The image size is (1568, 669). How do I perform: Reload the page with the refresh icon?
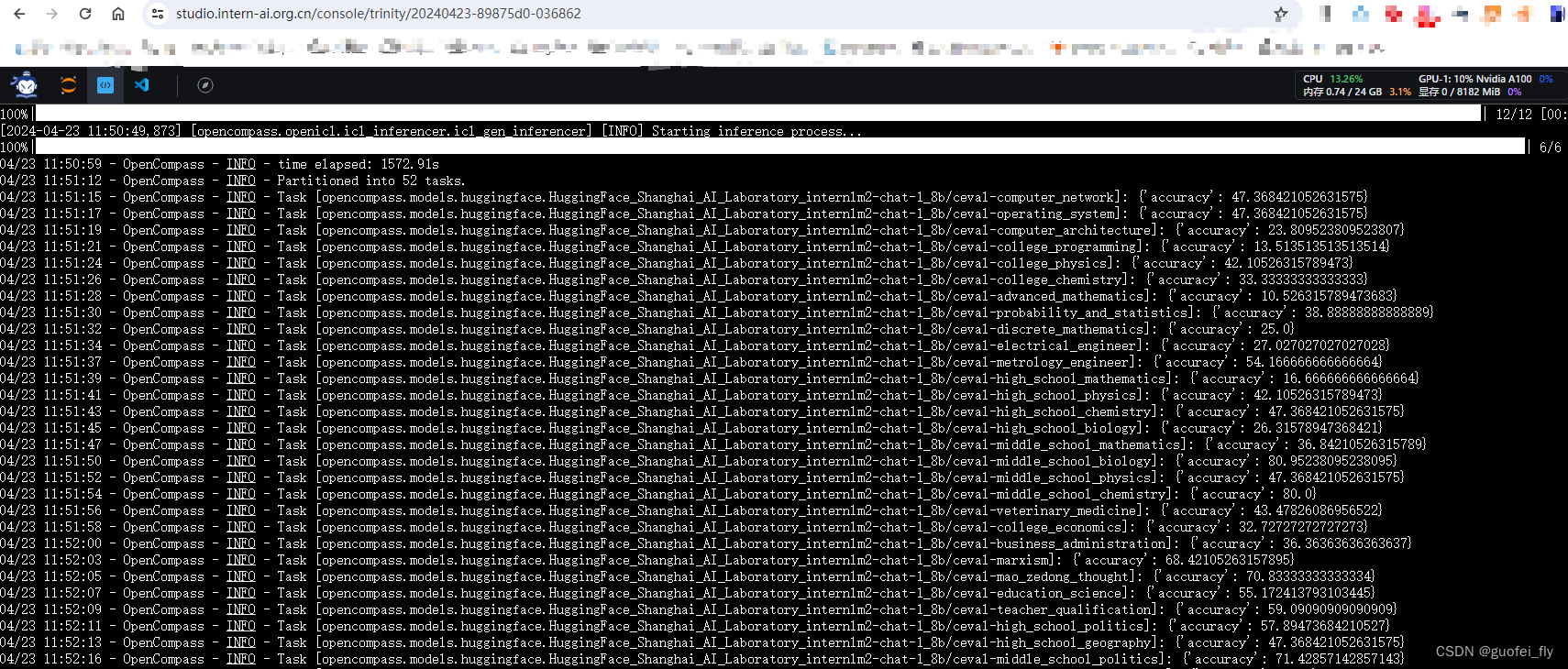click(85, 14)
